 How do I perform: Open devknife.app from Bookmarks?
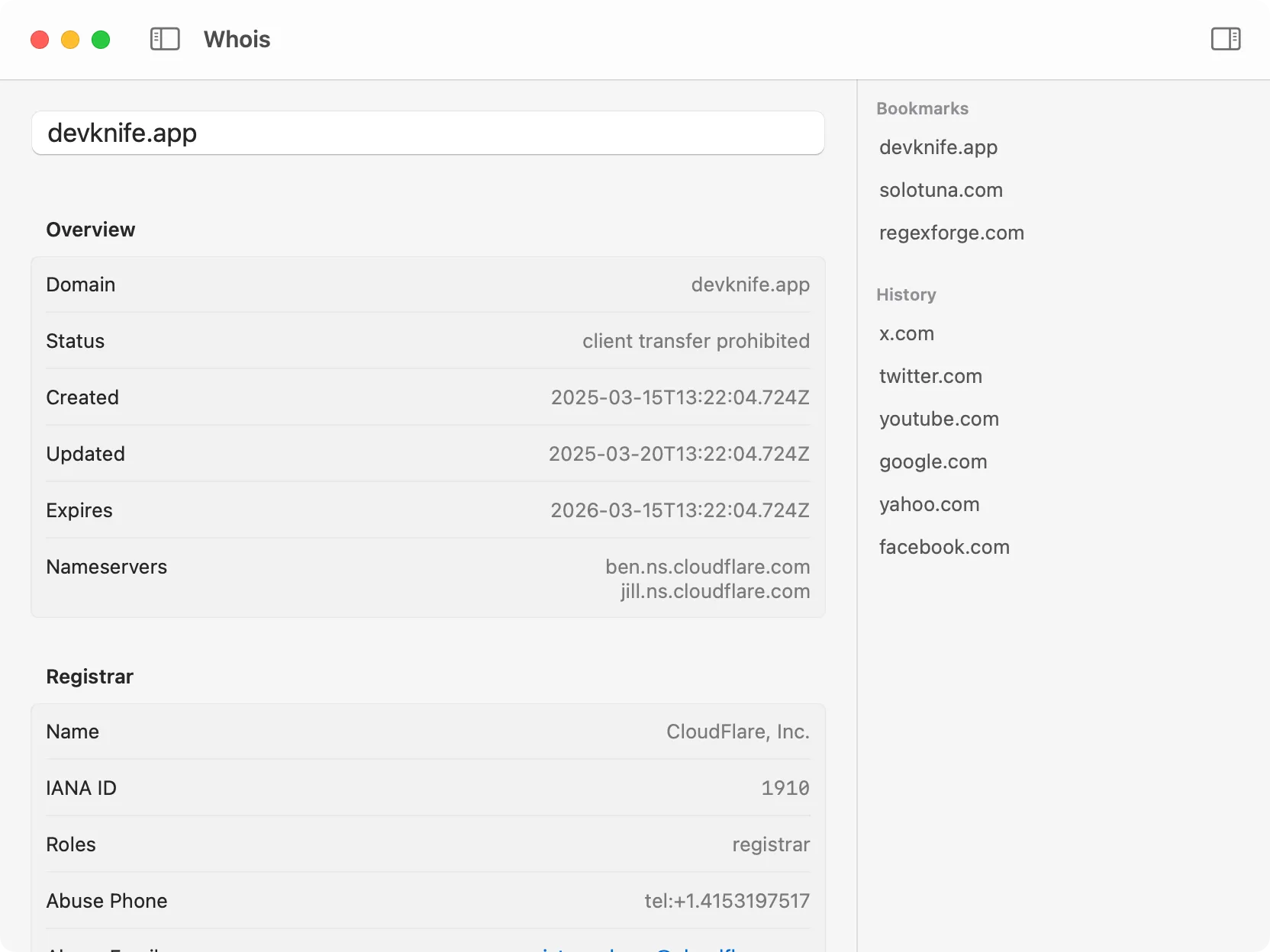tap(938, 148)
